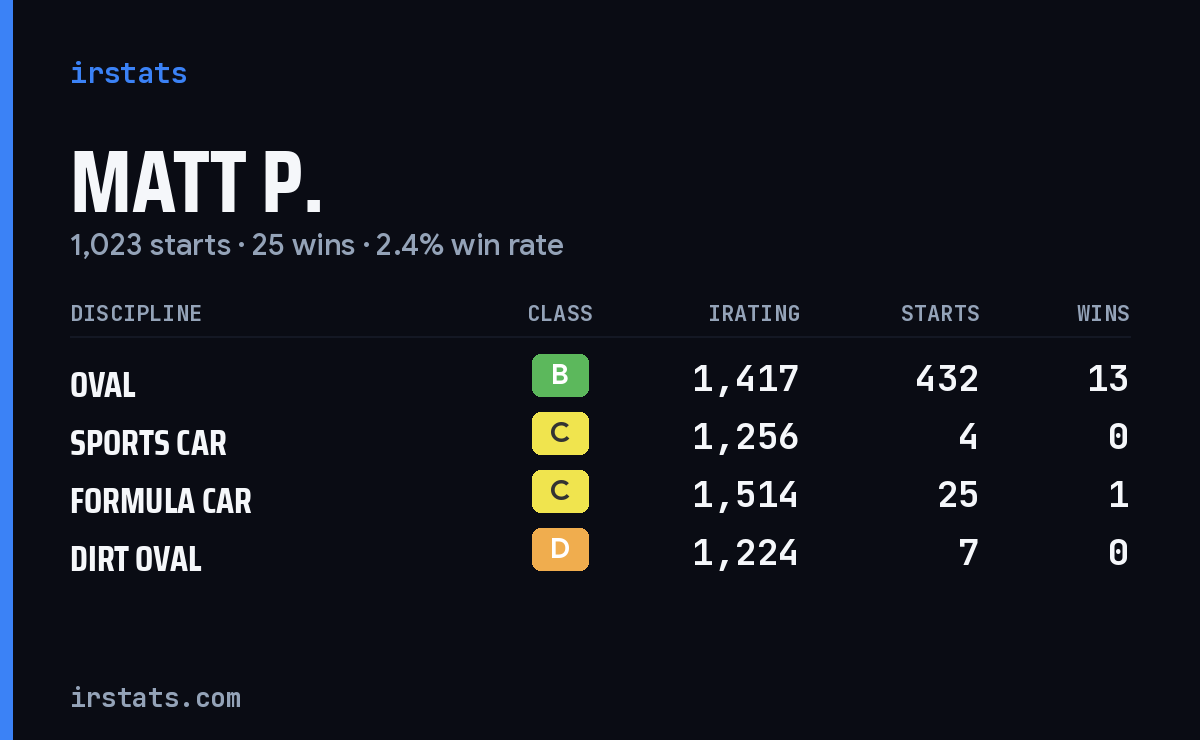Click the orange D class badge
The image size is (1200, 740).
click(x=560, y=549)
